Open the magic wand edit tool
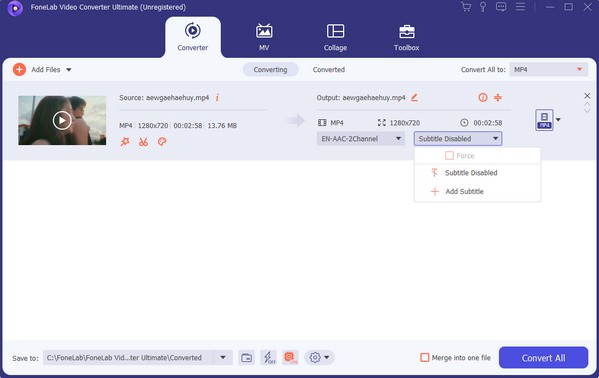This screenshot has width=599, height=378. click(x=125, y=142)
